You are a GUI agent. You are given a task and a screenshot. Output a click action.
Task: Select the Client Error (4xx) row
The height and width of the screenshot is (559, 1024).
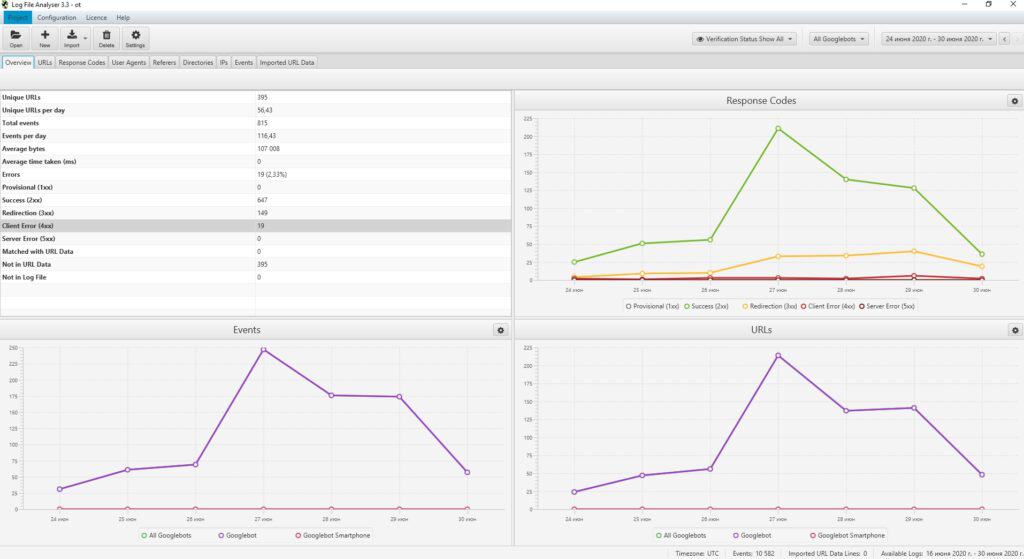point(255,226)
